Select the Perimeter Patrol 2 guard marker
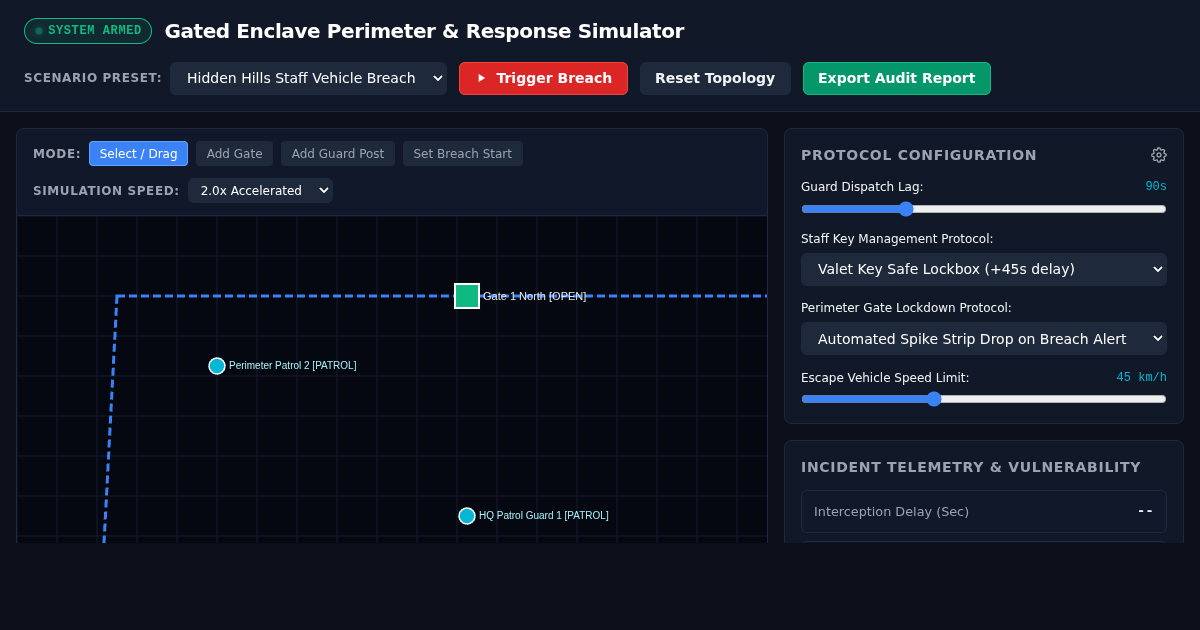Viewport: 1200px width, 630px height. click(217, 366)
